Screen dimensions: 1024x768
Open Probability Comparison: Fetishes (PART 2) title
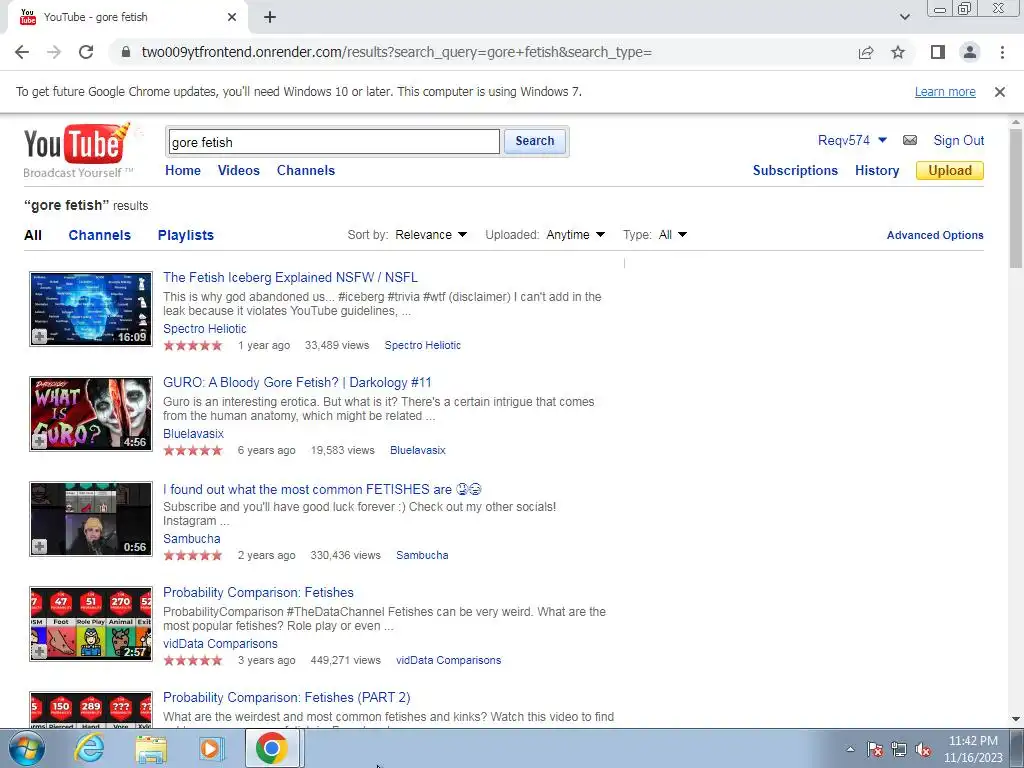click(287, 697)
